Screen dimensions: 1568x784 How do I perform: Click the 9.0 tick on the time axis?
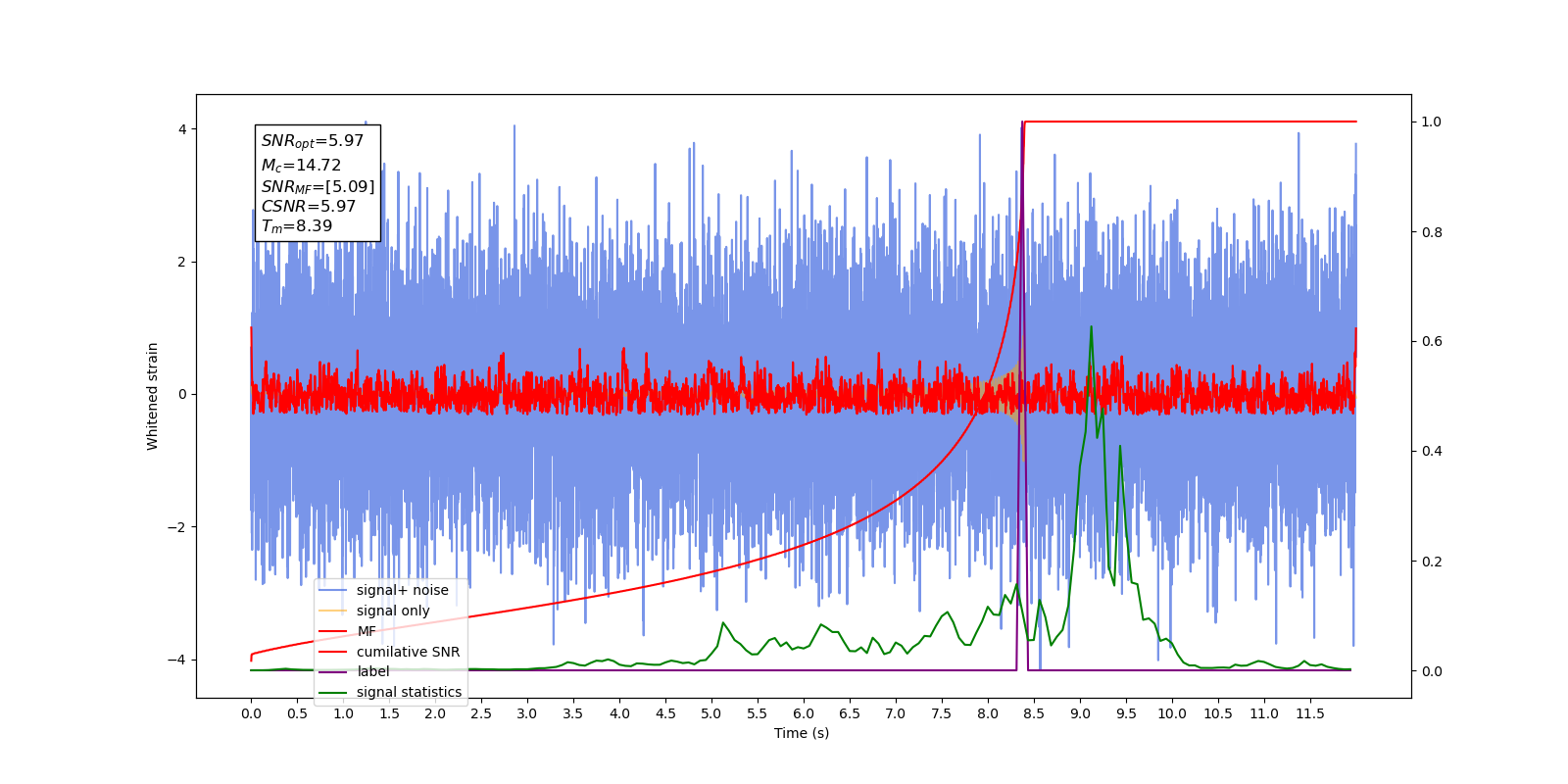click(1079, 713)
